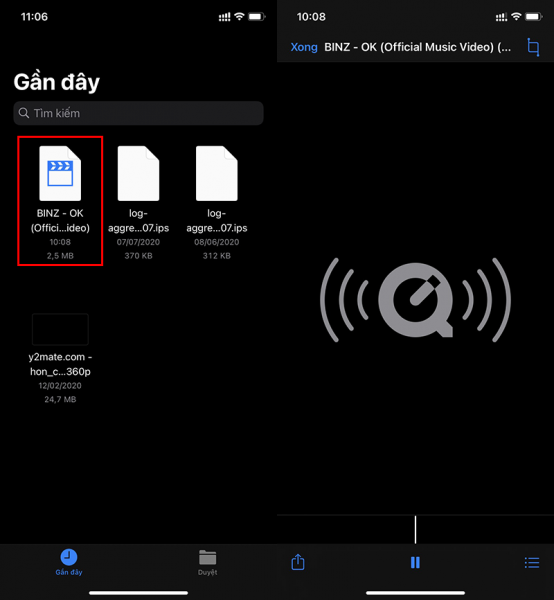Click the QuickTime audio artwork in player
The image size is (554, 600).
[416, 300]
